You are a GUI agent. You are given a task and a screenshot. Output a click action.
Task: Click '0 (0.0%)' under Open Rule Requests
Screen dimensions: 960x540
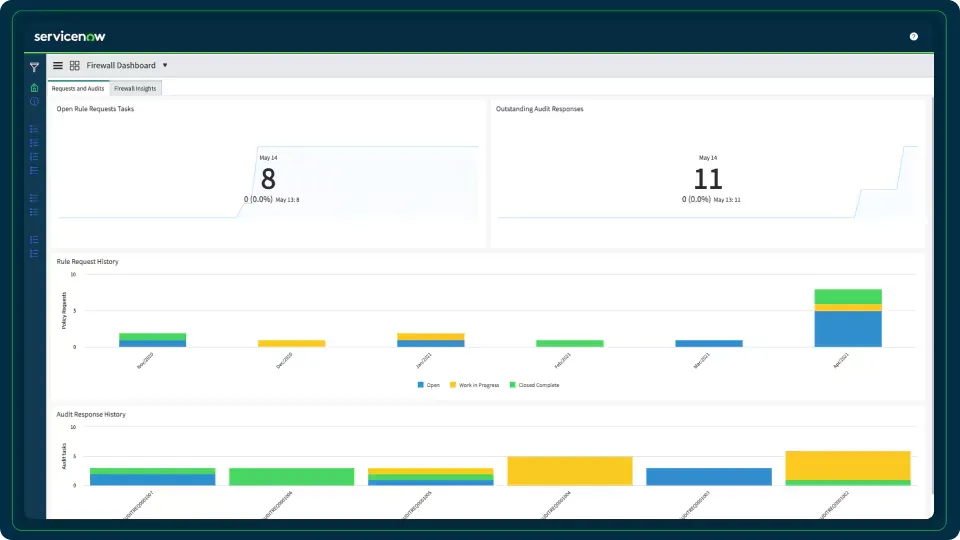258,200
